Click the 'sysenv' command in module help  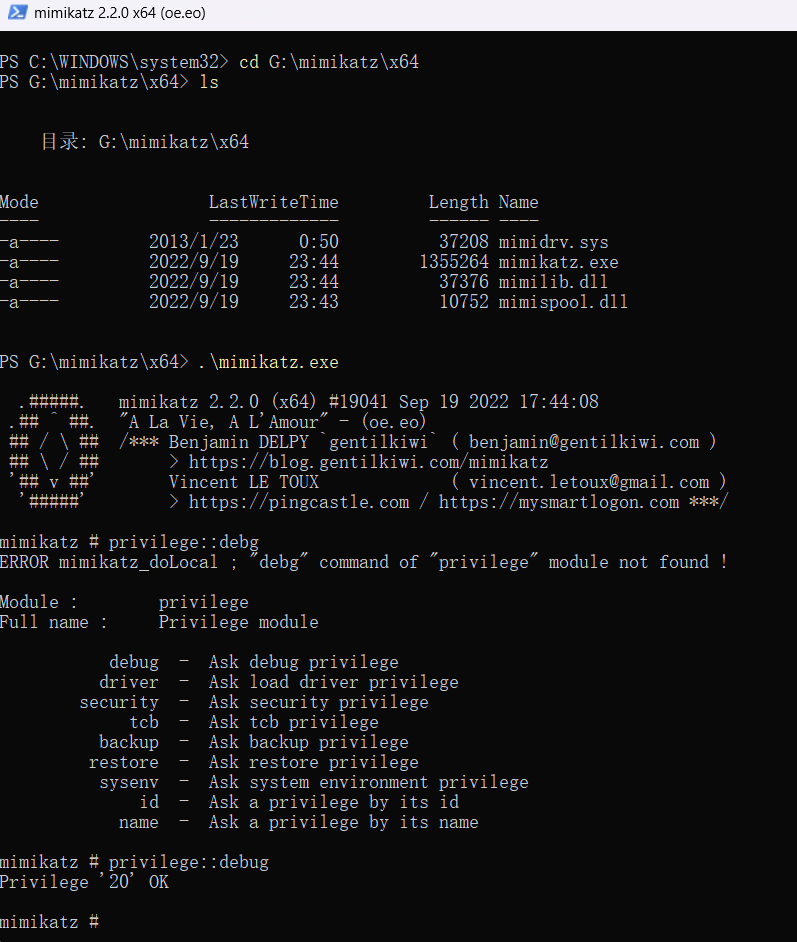pos(128,782)
